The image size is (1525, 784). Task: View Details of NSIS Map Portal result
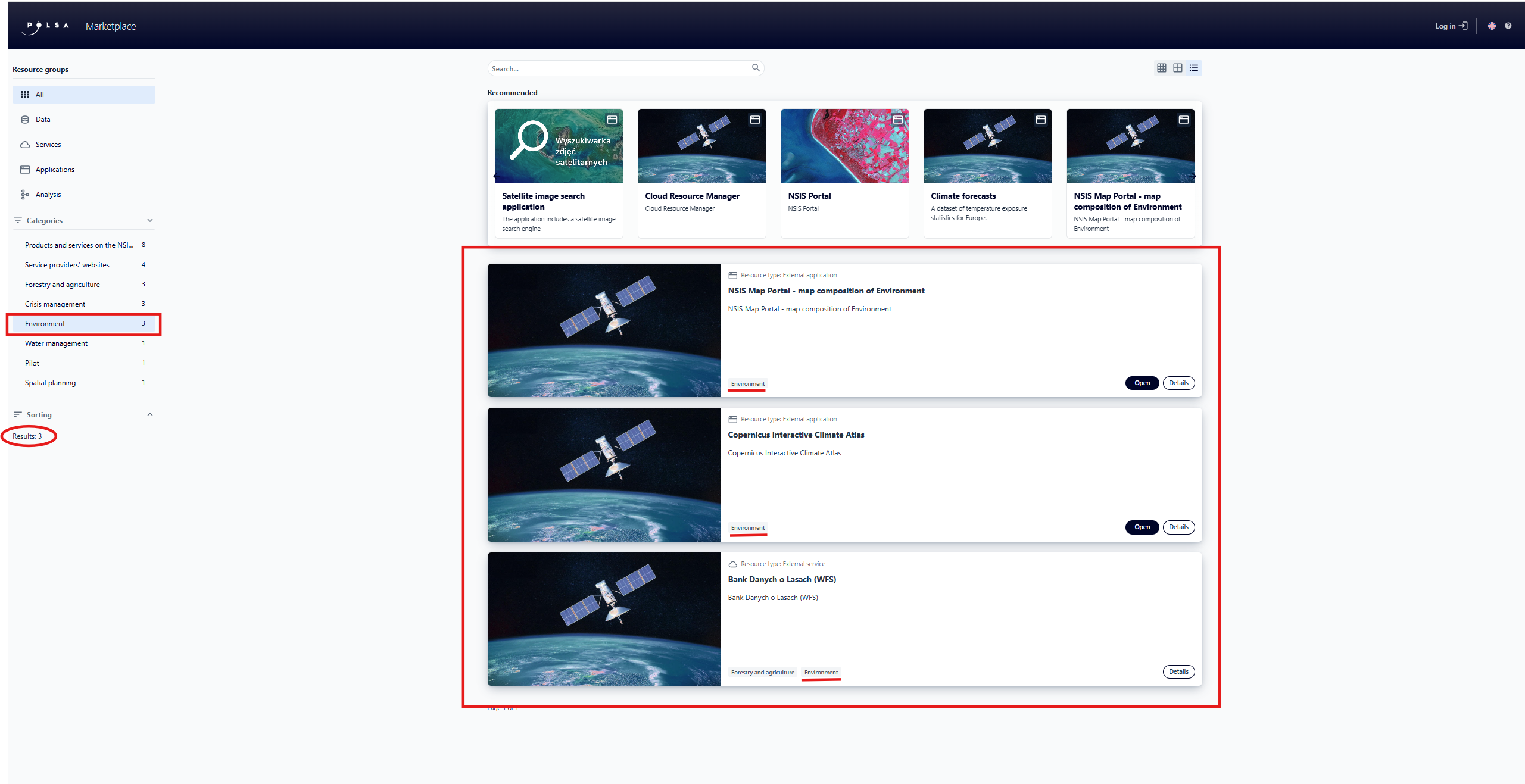[x=1178, y=383]
